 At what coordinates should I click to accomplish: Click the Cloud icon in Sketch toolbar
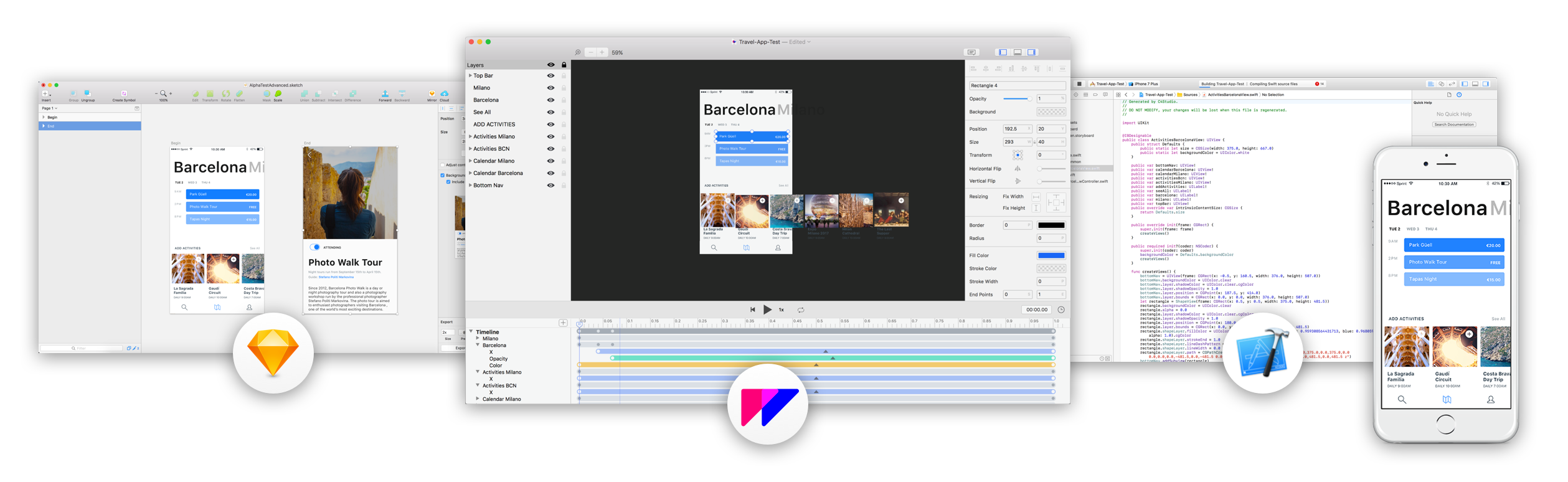coord(444,94)
